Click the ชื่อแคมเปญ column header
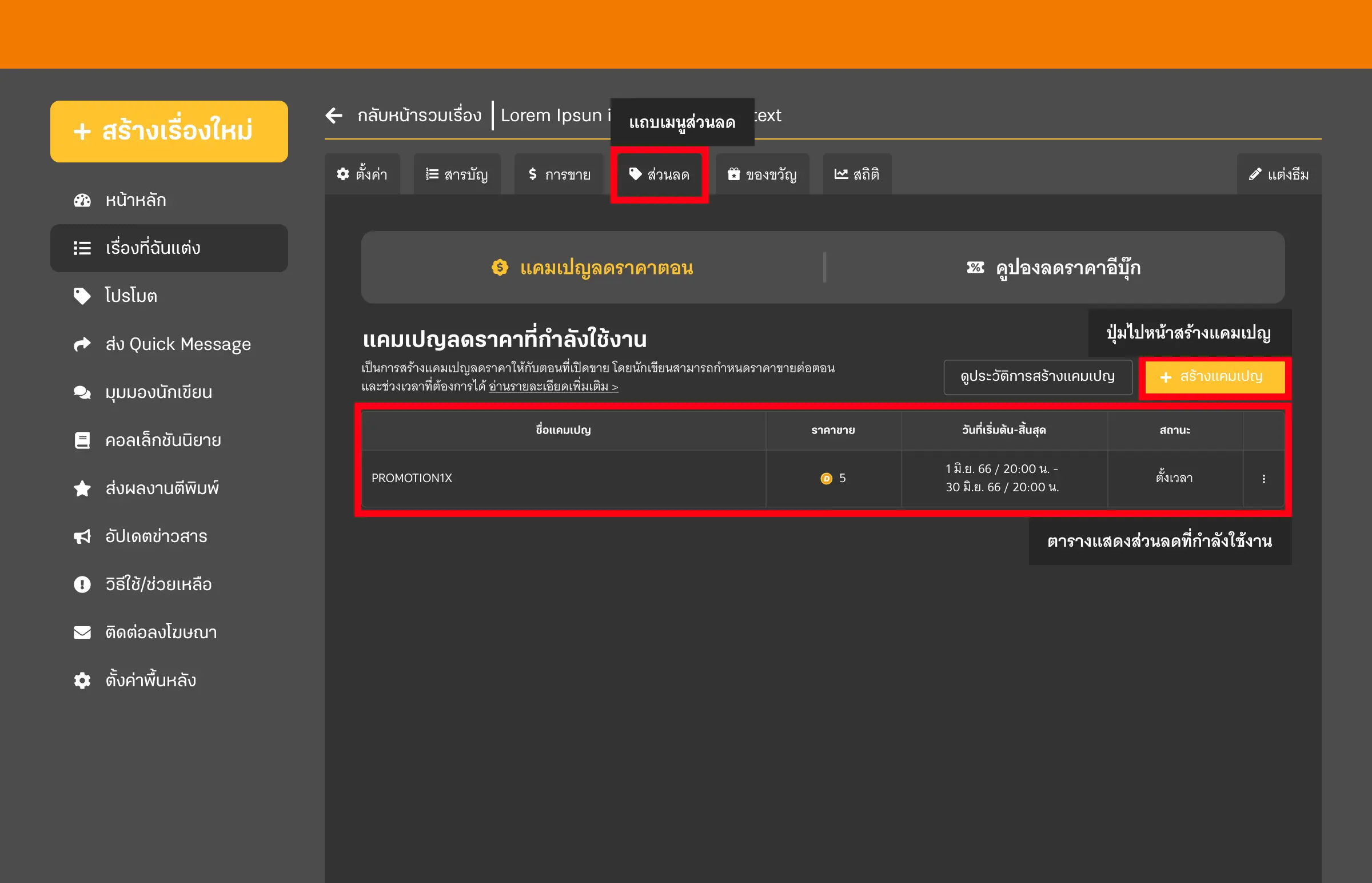Image resolution: width=1372 pixels, height=883 pixels. tap(563, 430)
